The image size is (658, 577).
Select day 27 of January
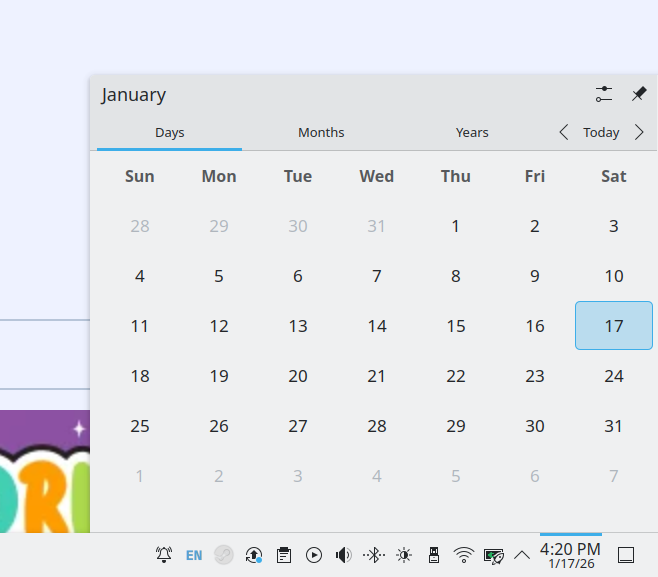pos(298,426)
